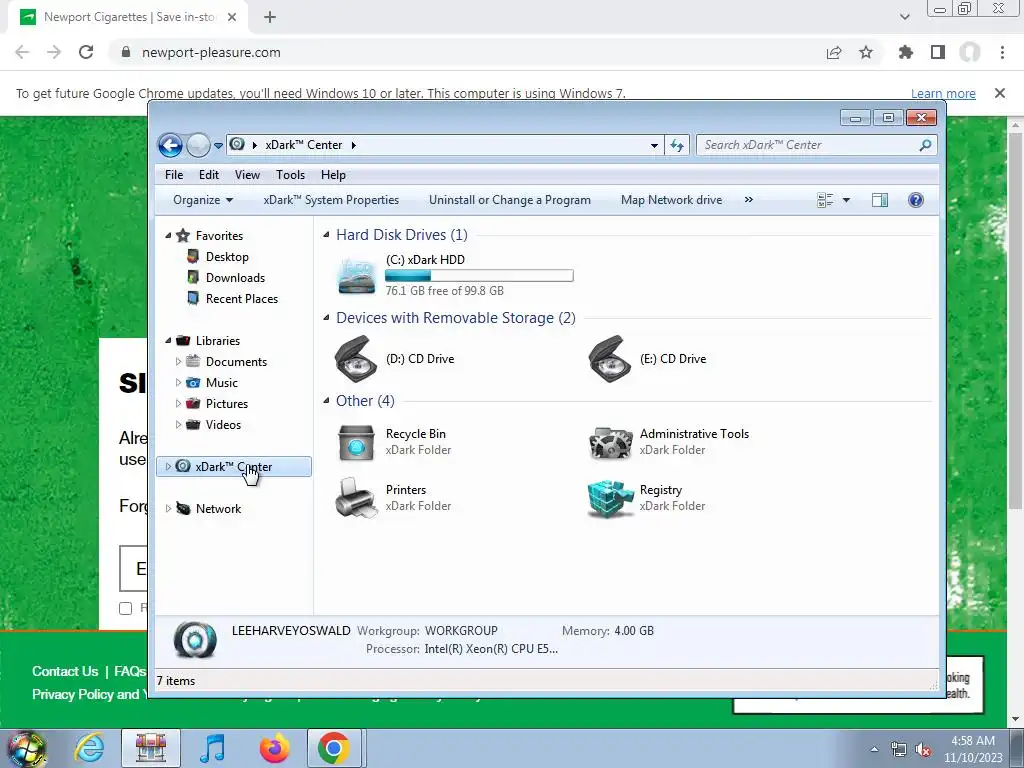Select the Printers icon
Screen dimensions: 1024x768
(356, 498)
